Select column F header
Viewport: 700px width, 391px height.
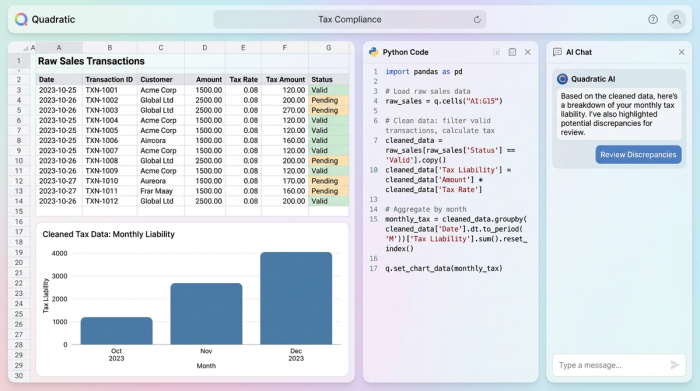tap(285, 48)
